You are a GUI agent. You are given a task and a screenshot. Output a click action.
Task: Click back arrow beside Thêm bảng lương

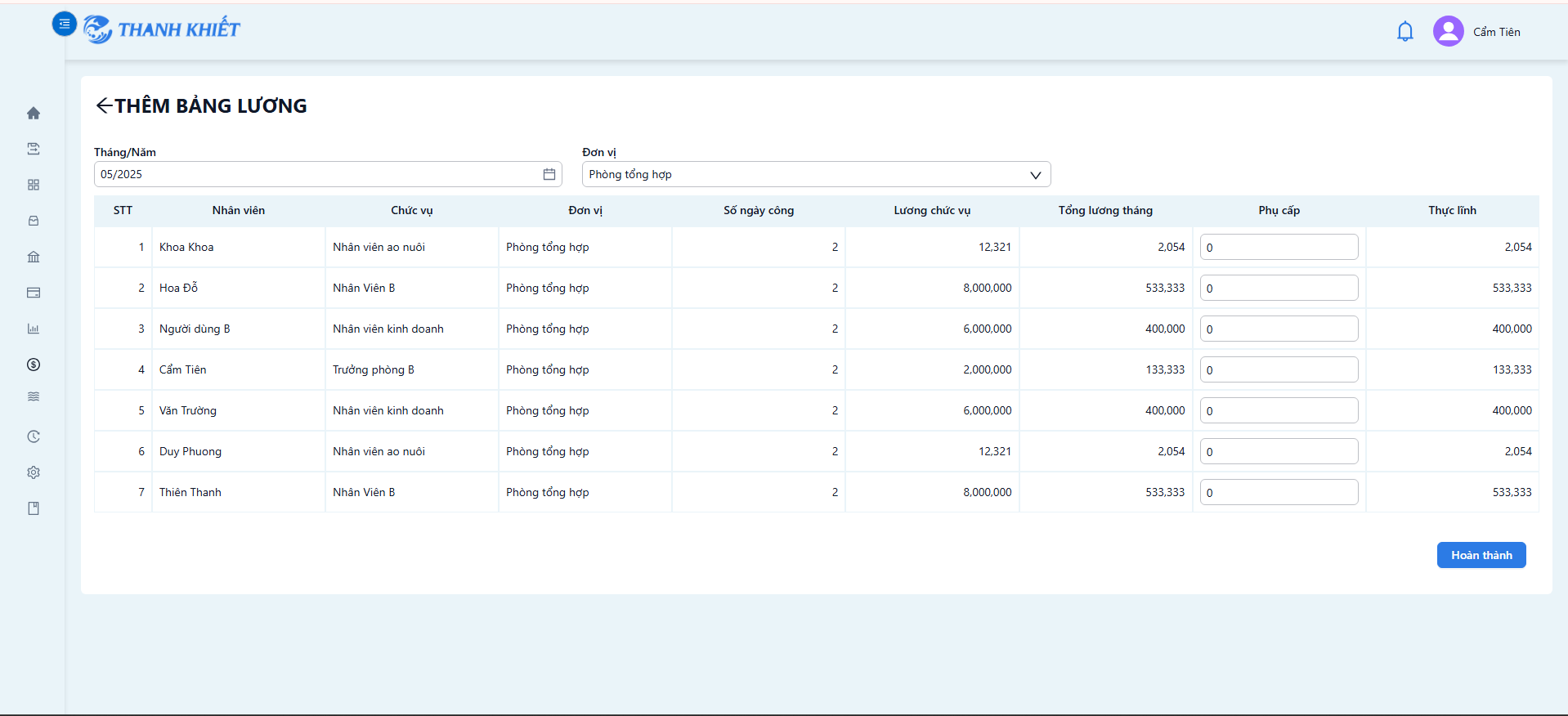point(104,105)
